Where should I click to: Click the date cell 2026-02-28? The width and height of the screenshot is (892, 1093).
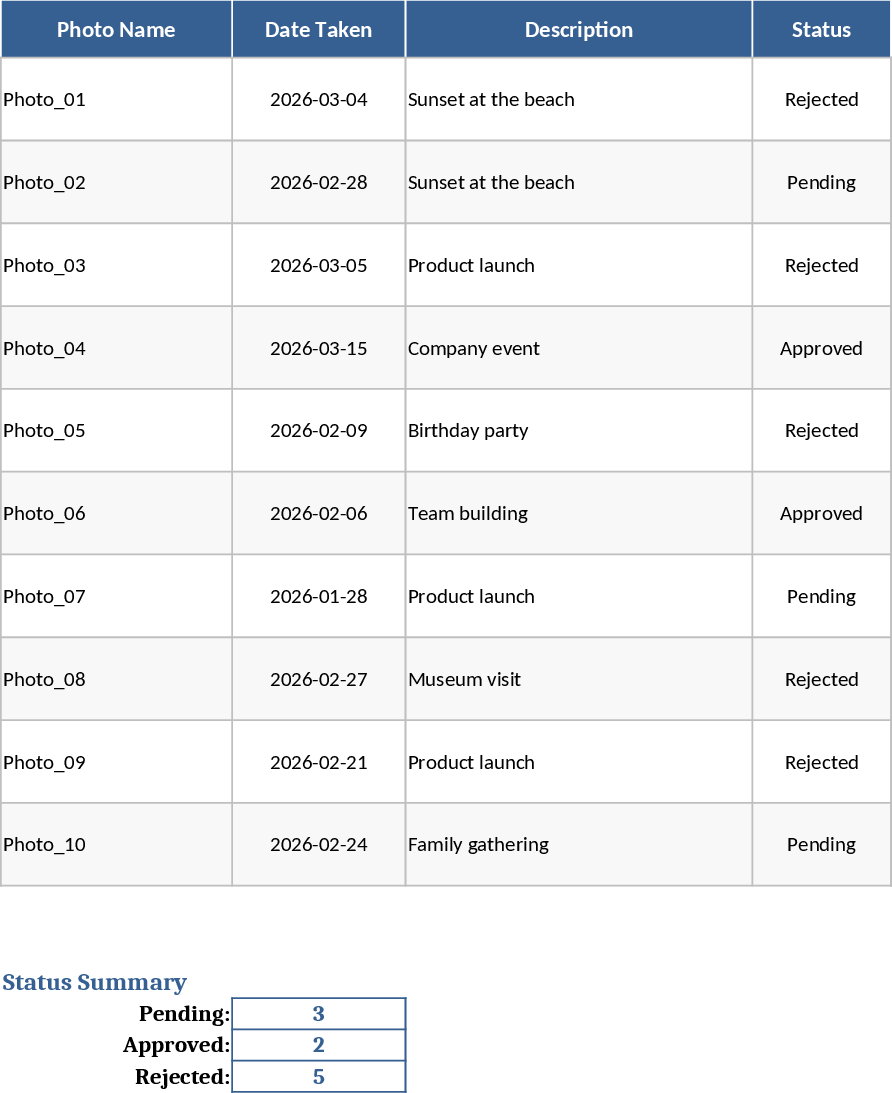[x=318, y=182]
